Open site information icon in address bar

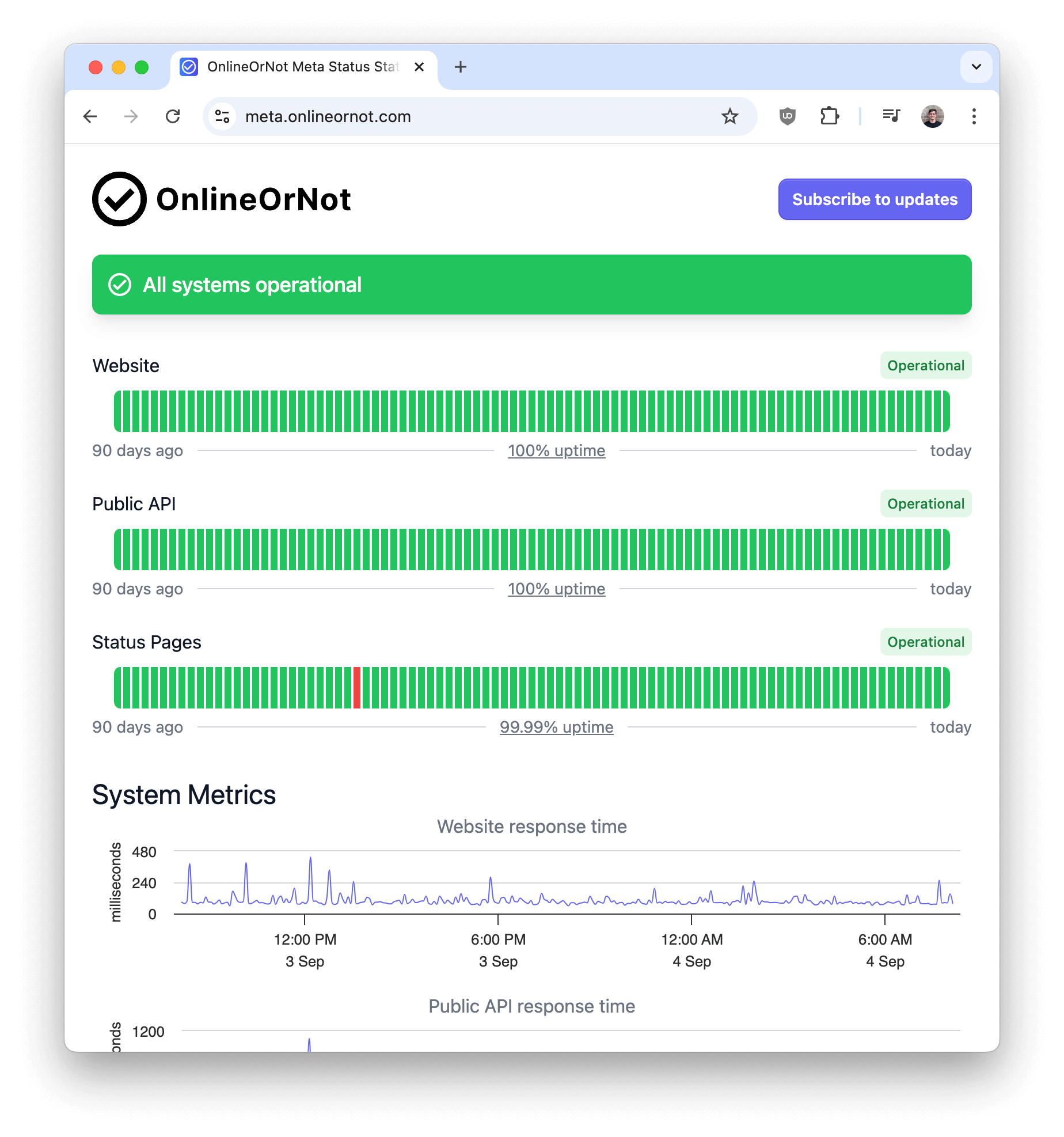222,116
